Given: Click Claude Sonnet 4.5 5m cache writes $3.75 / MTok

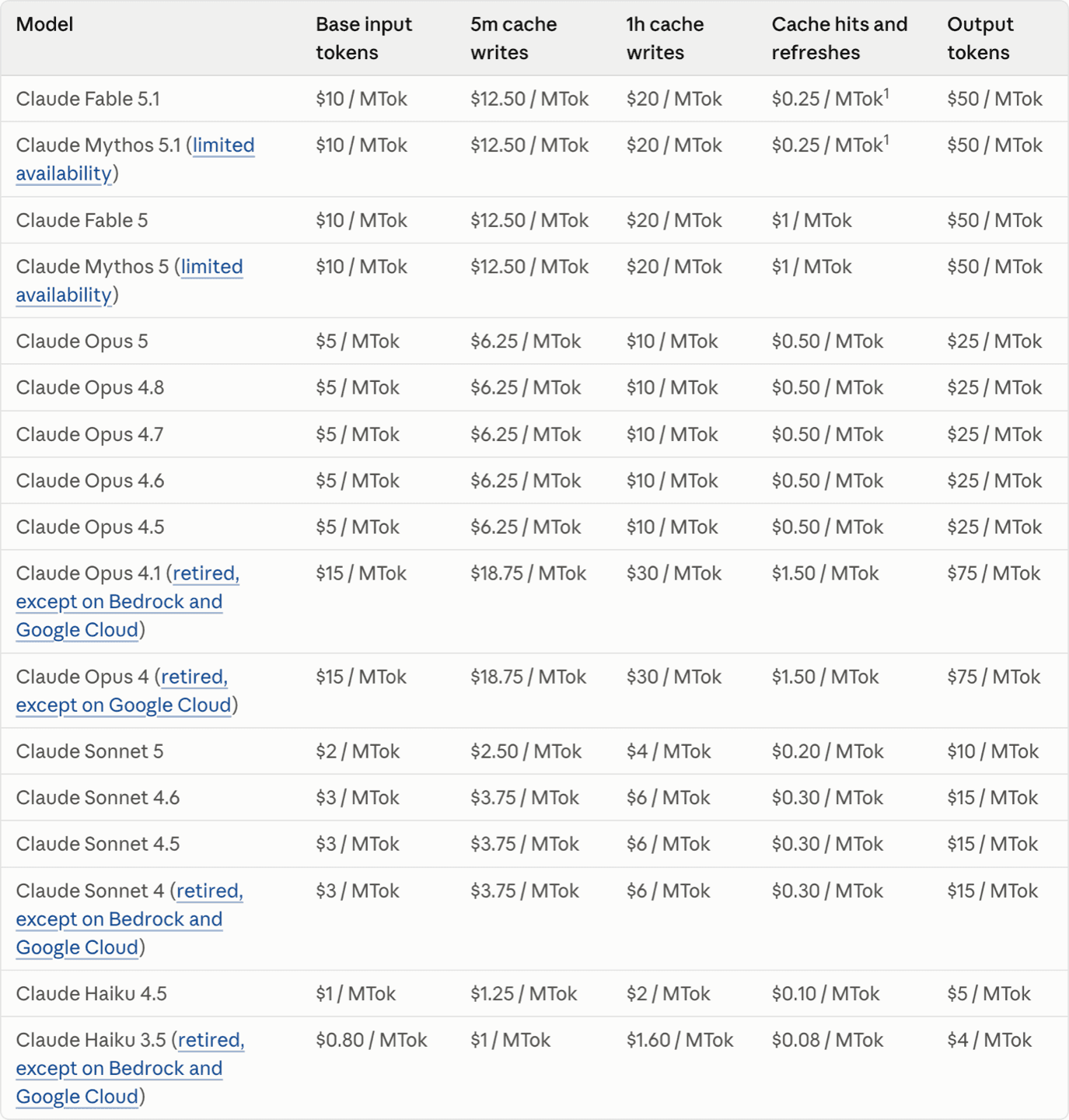Looking at the screenshot, I should (x=525, y=844).
